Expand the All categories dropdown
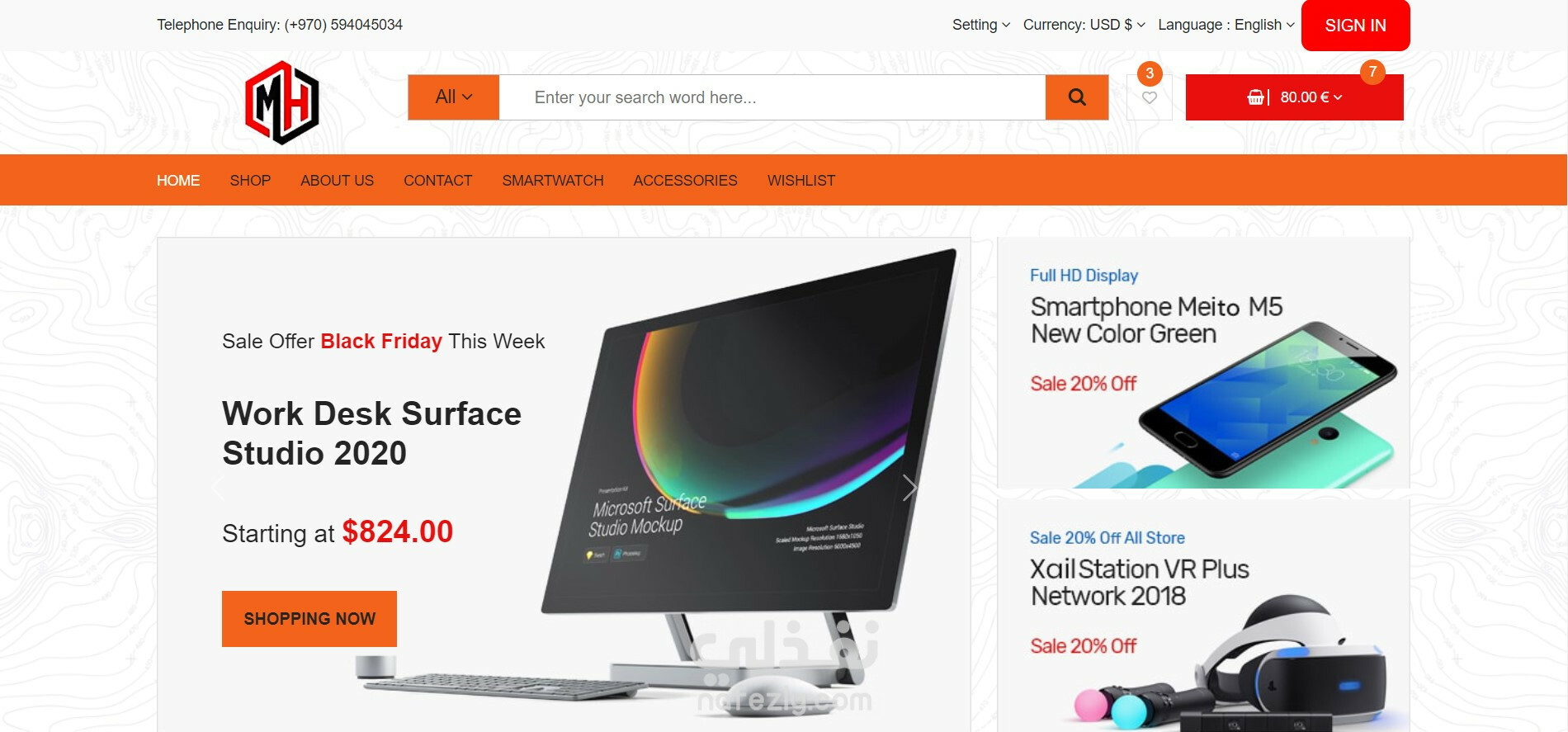This screenshot has width=1568, height=732. coord(453,97)
